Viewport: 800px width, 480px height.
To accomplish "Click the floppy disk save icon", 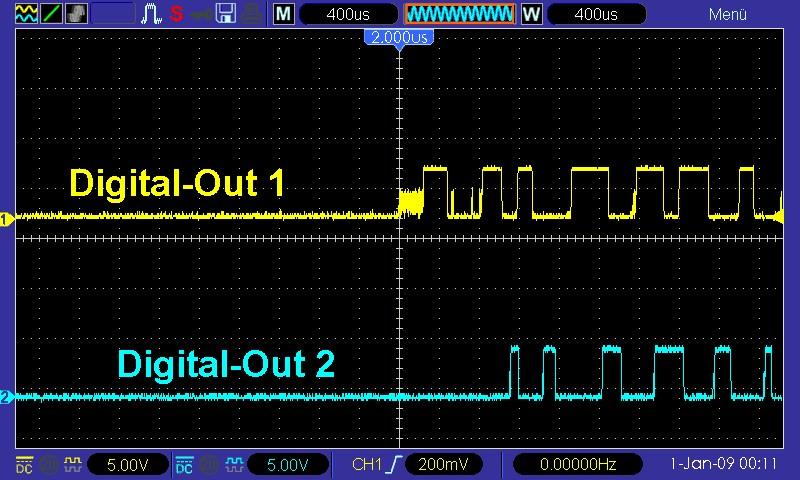I will (226, 13).
